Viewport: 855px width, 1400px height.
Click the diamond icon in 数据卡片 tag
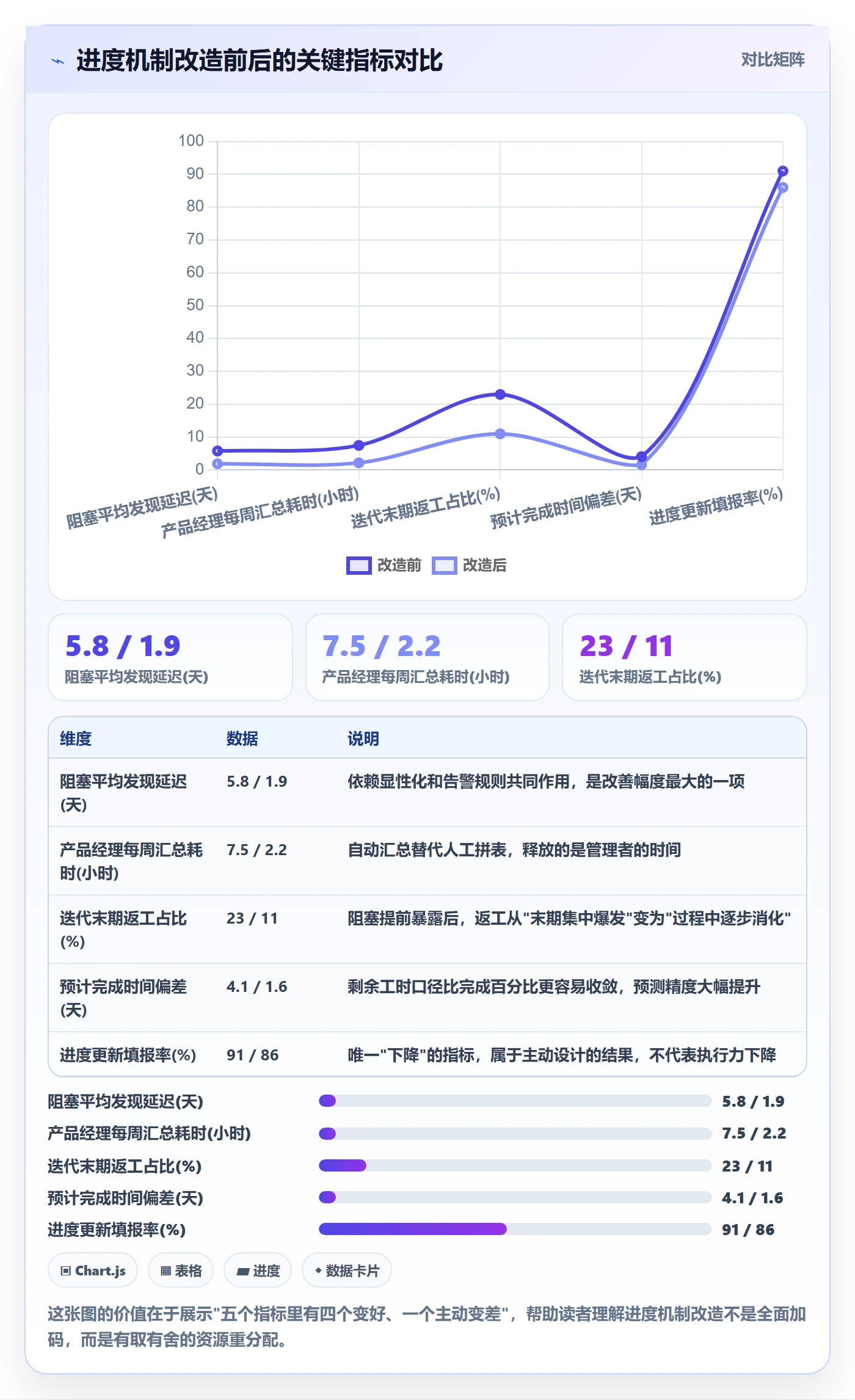[318, 1271]
